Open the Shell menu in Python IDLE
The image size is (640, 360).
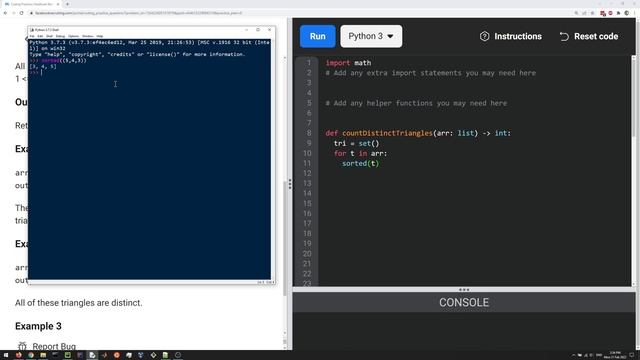(x=49, y=36)
